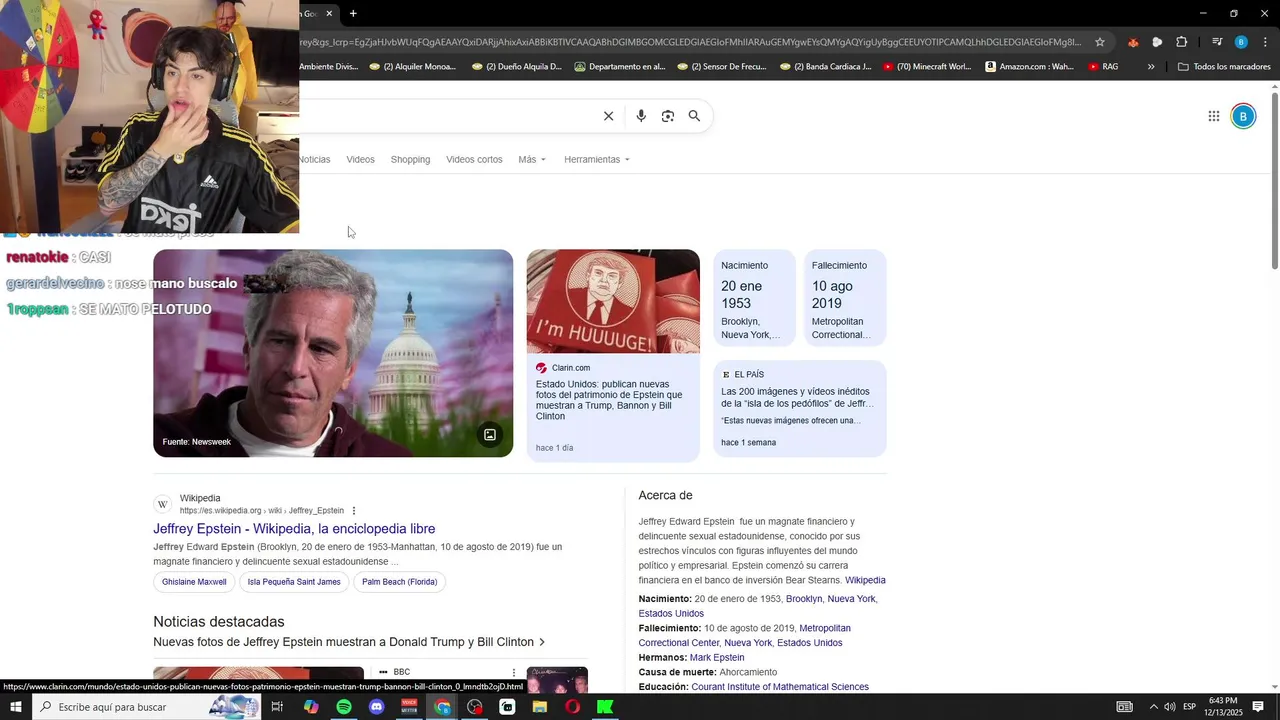The width and height of the screenshot is (1280, 720).
Task: Open the Sensor De Frecu... bookmark
Action: pyautogui.click(x=721, y=67)
